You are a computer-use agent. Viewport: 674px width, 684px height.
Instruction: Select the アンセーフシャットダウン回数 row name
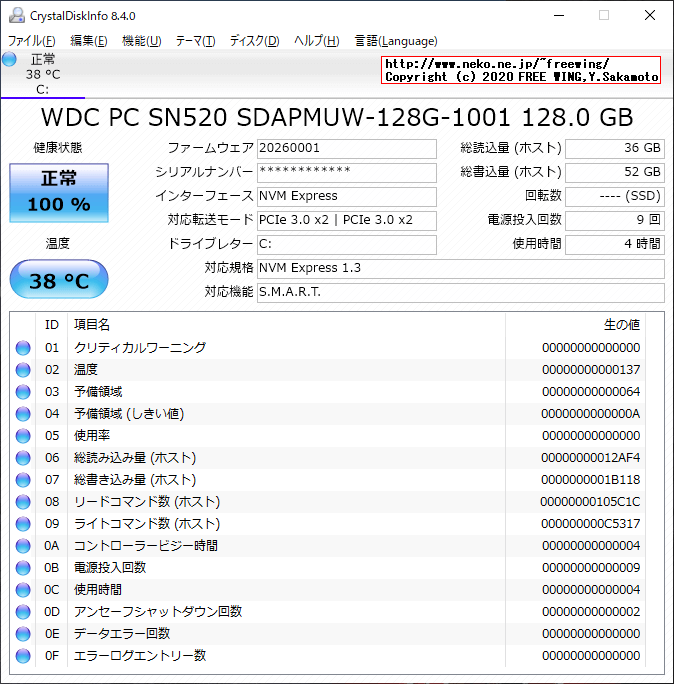tap(158, 612)
